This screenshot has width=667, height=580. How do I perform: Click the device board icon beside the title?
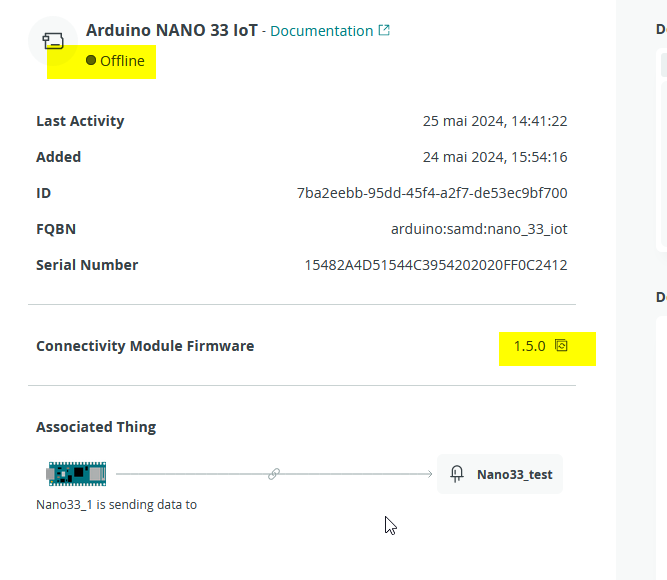53,40
